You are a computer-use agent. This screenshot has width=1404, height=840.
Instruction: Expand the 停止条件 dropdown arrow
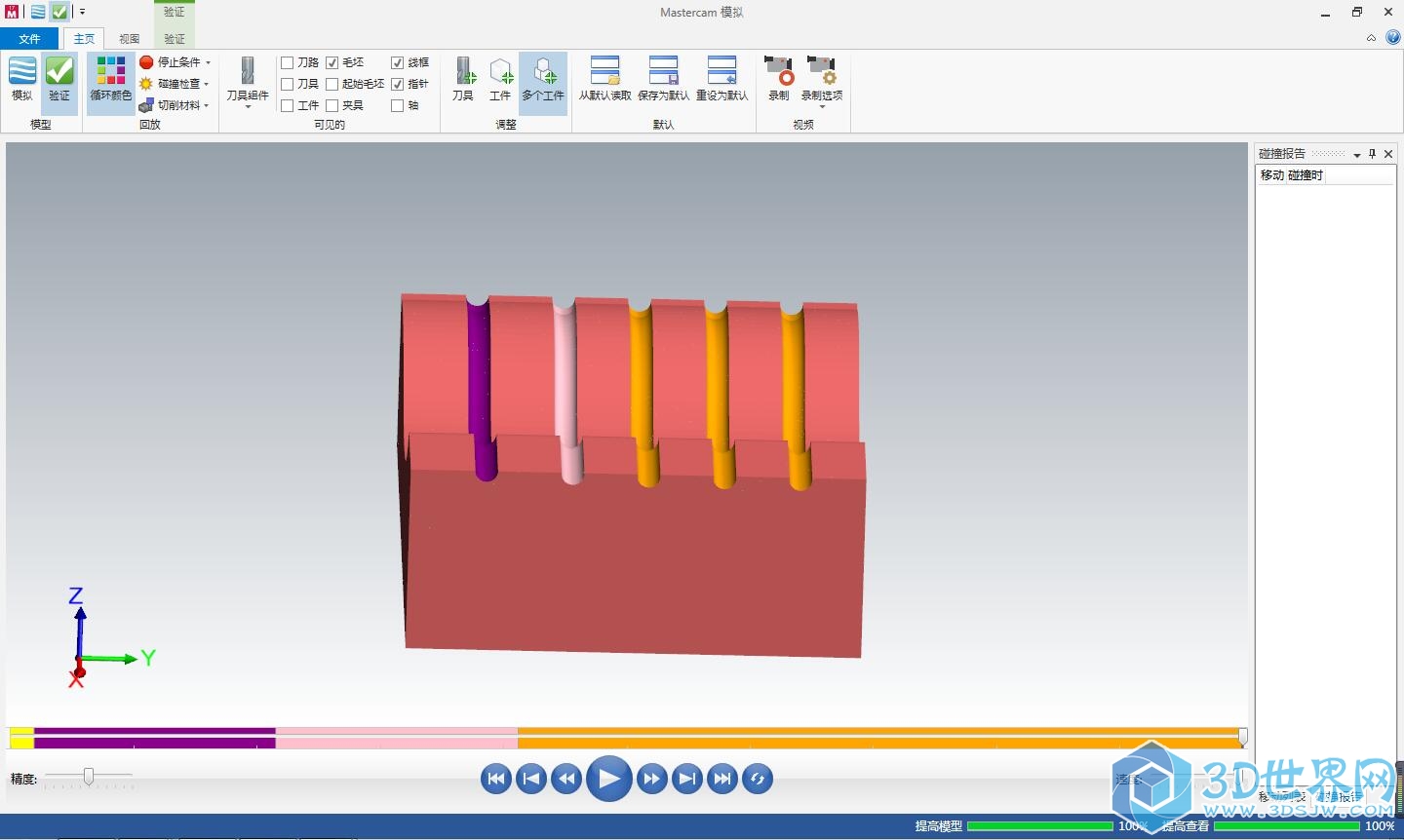[208, 62]
